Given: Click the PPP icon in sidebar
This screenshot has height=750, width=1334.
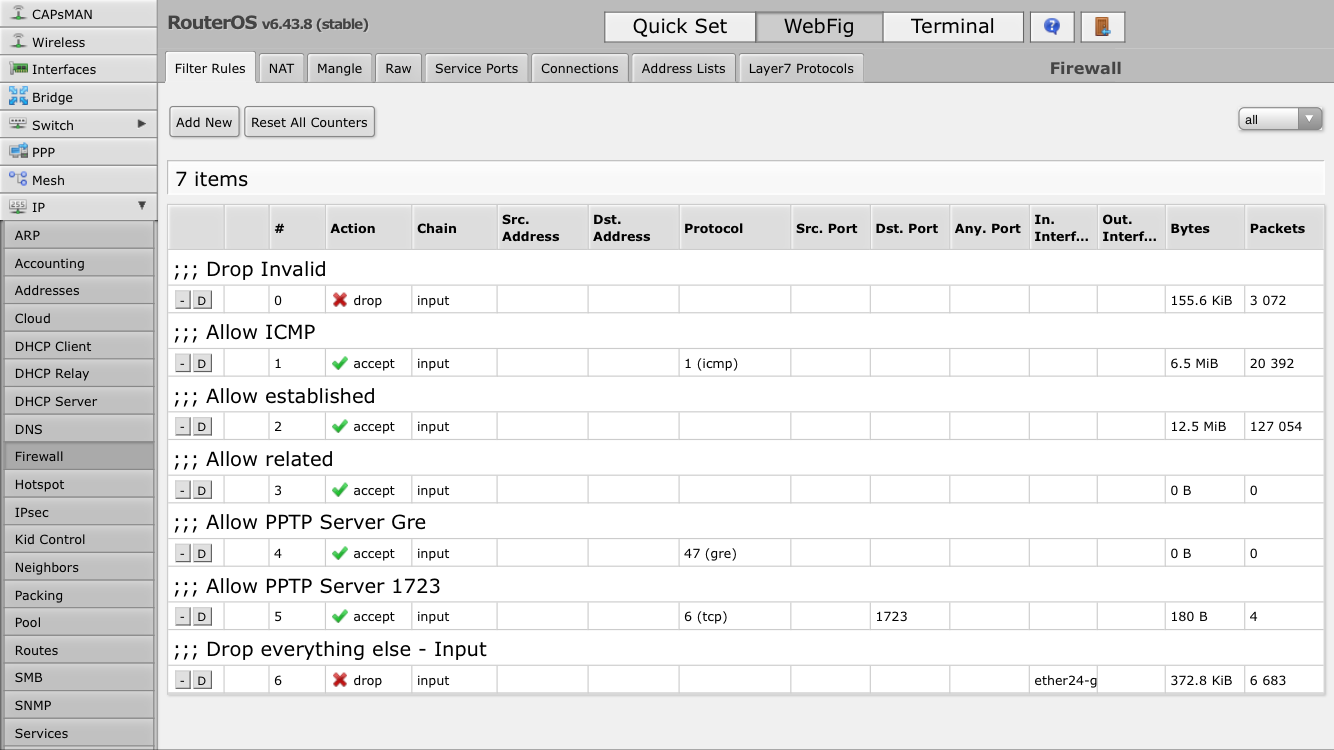Looking at the screenshot, I should pos(17,152).
